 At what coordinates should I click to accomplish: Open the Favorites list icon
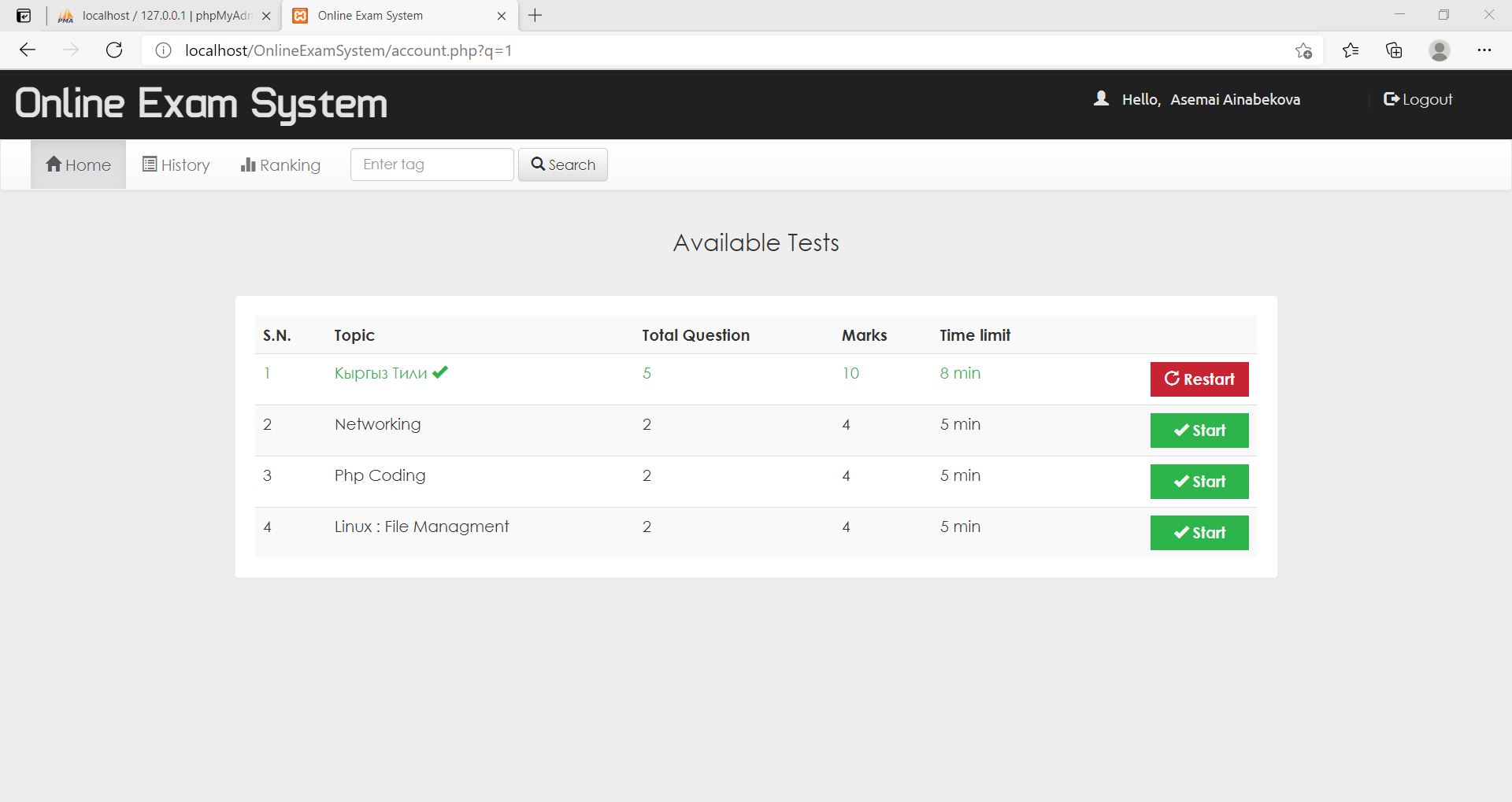click(1351, 50)
